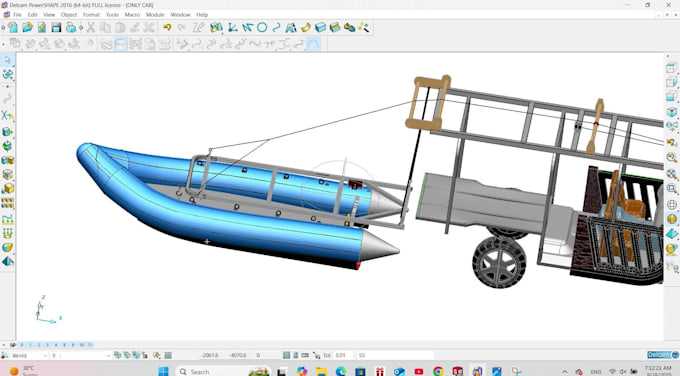
Task: Open the World workplane dropdown
Action: pyautogui.click(x=28, y=356)
